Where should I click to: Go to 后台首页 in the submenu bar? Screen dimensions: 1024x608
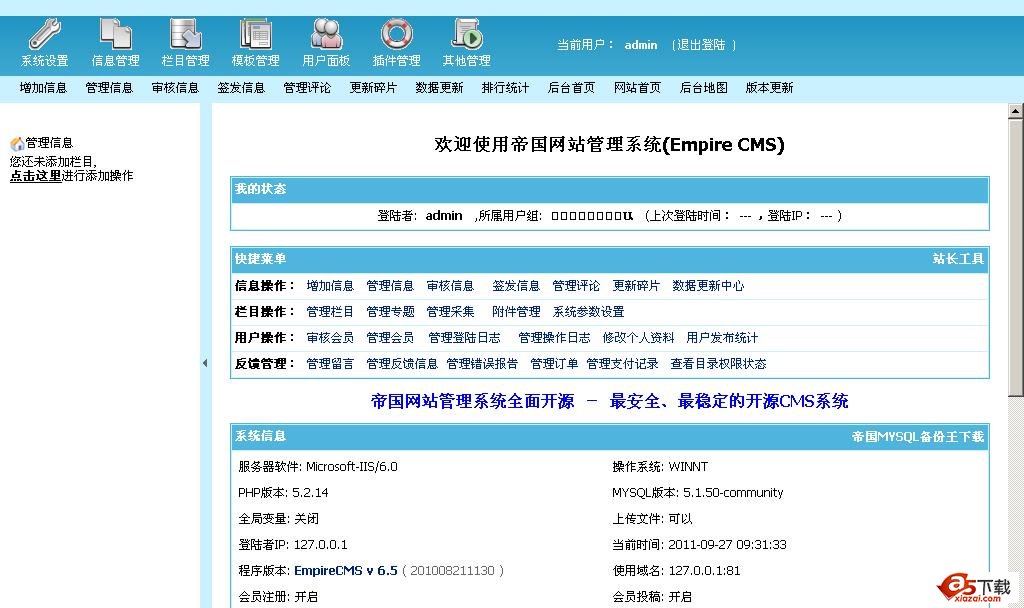(x=571, y=88)
